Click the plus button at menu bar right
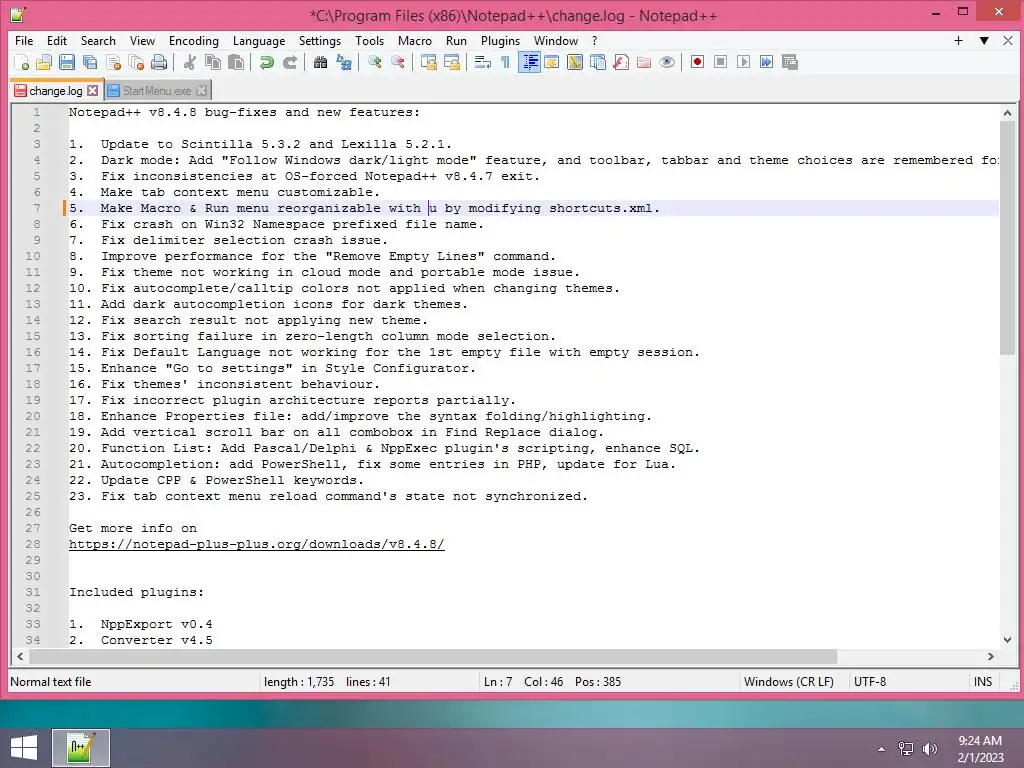Viewport: 1024px width, 768px height. (x=958, y=40)
